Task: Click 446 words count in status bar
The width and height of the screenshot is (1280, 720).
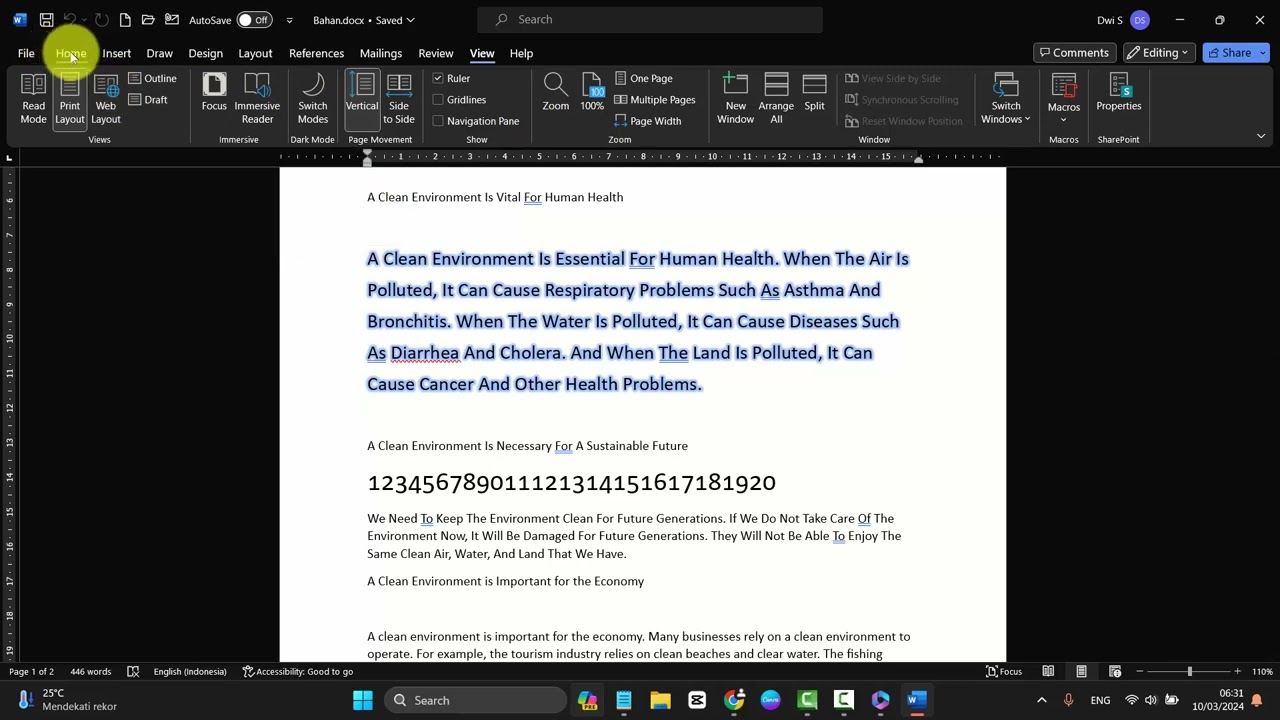Action: (90, 671)
